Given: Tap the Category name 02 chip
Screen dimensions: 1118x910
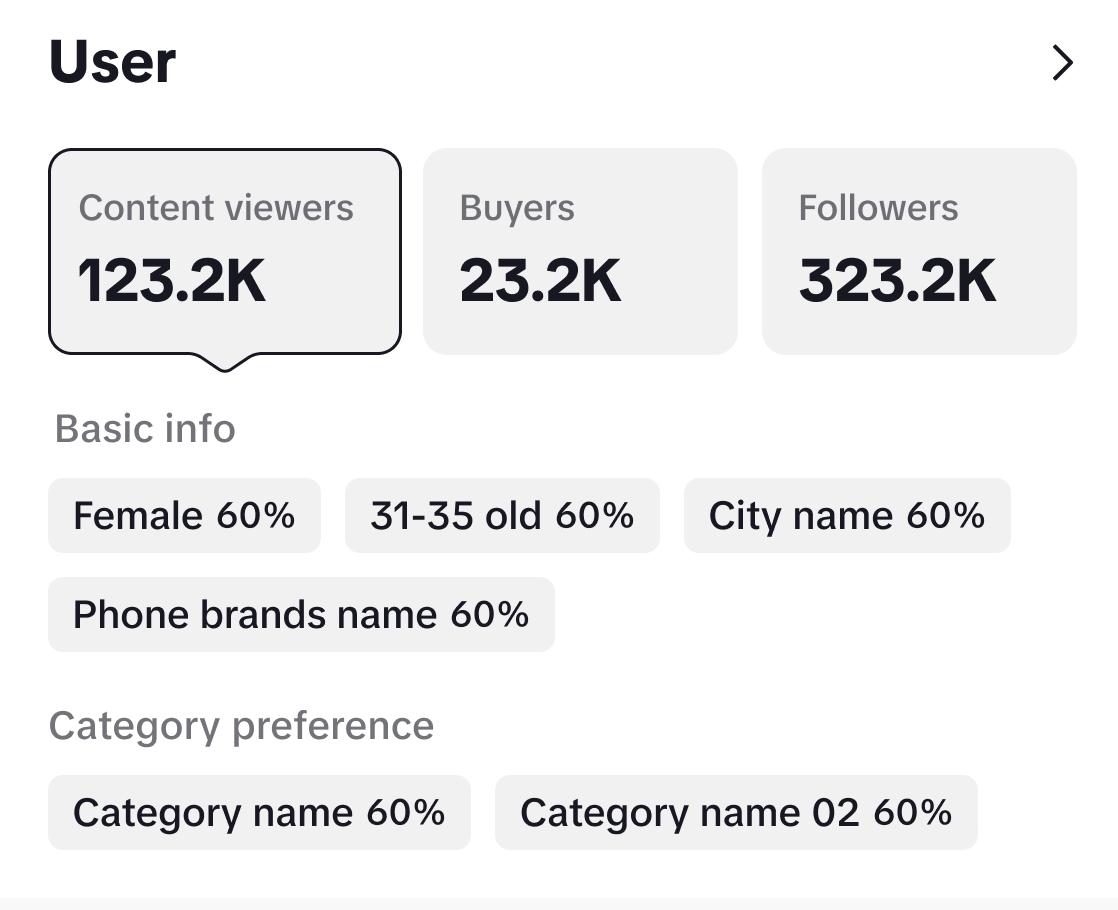Looking at the screenshot, I should pos(735,812).
